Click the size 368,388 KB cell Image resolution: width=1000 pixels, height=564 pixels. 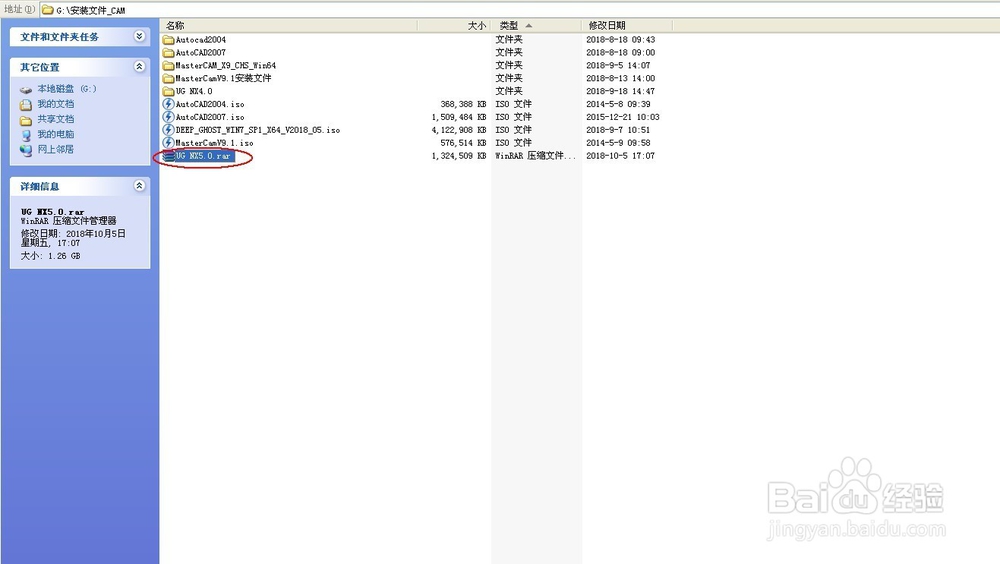click(x=463, y=104)
